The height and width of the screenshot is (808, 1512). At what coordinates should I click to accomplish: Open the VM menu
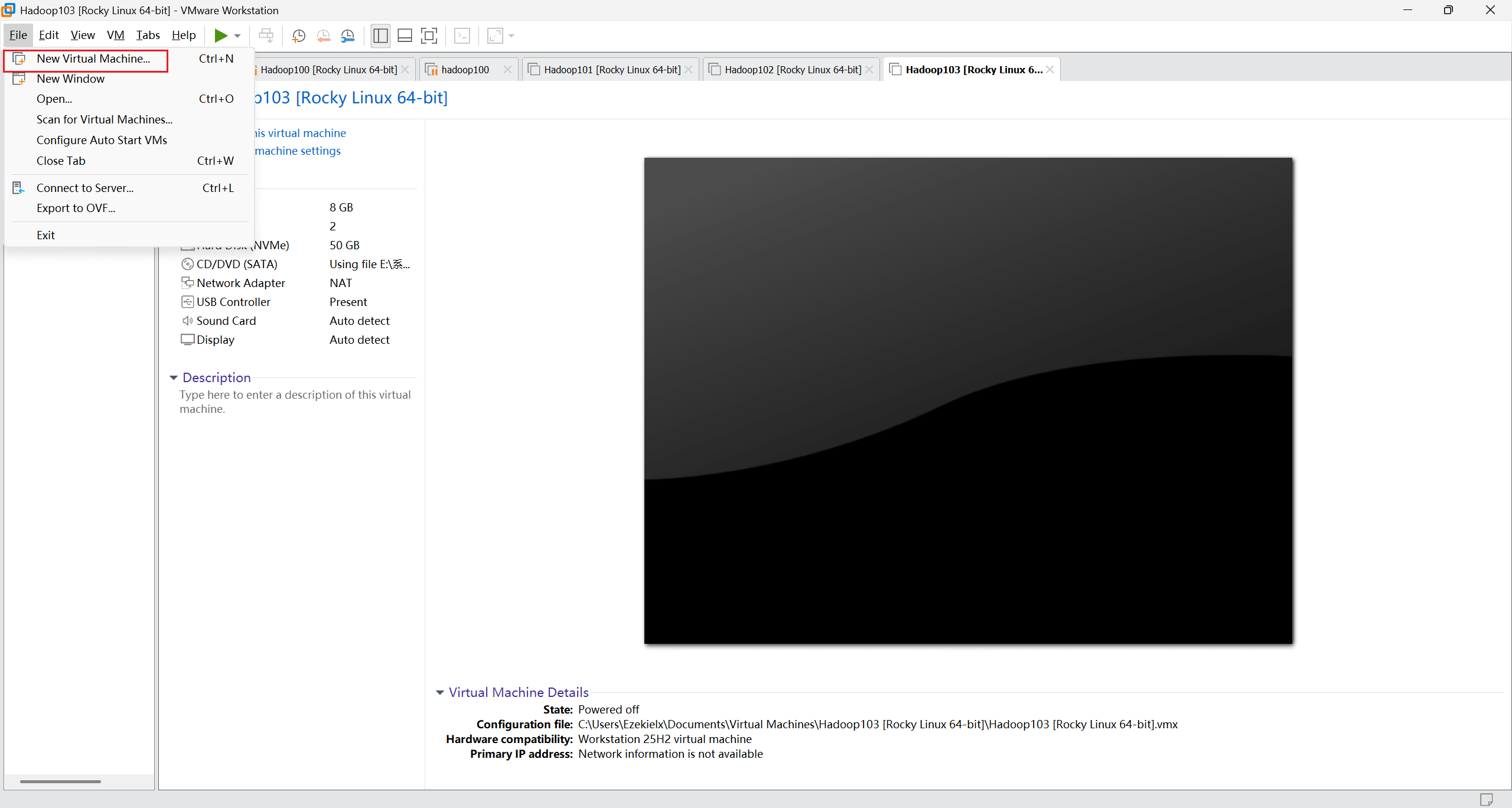click(116, 35)
